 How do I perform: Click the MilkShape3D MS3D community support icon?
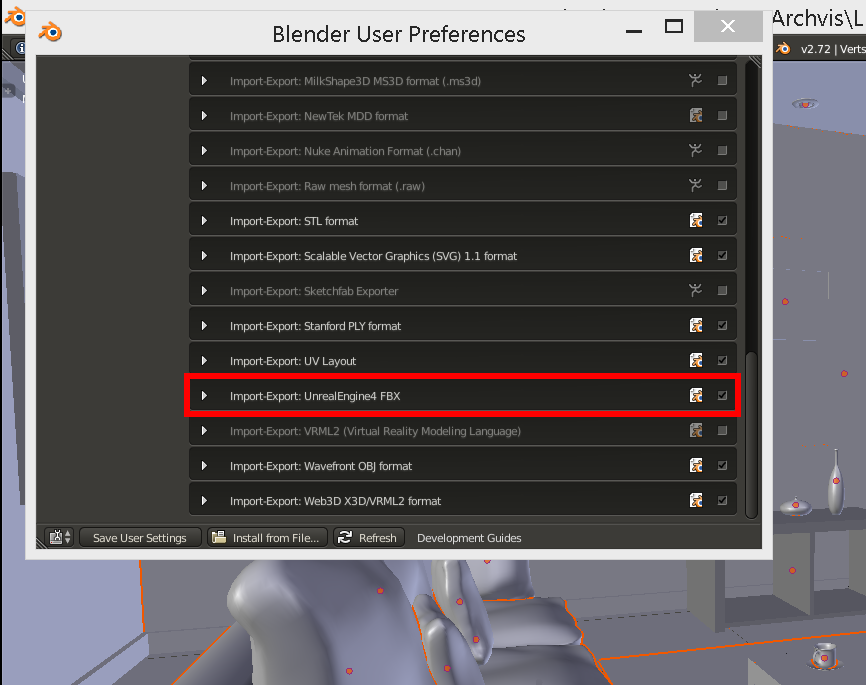coord(695,81)
